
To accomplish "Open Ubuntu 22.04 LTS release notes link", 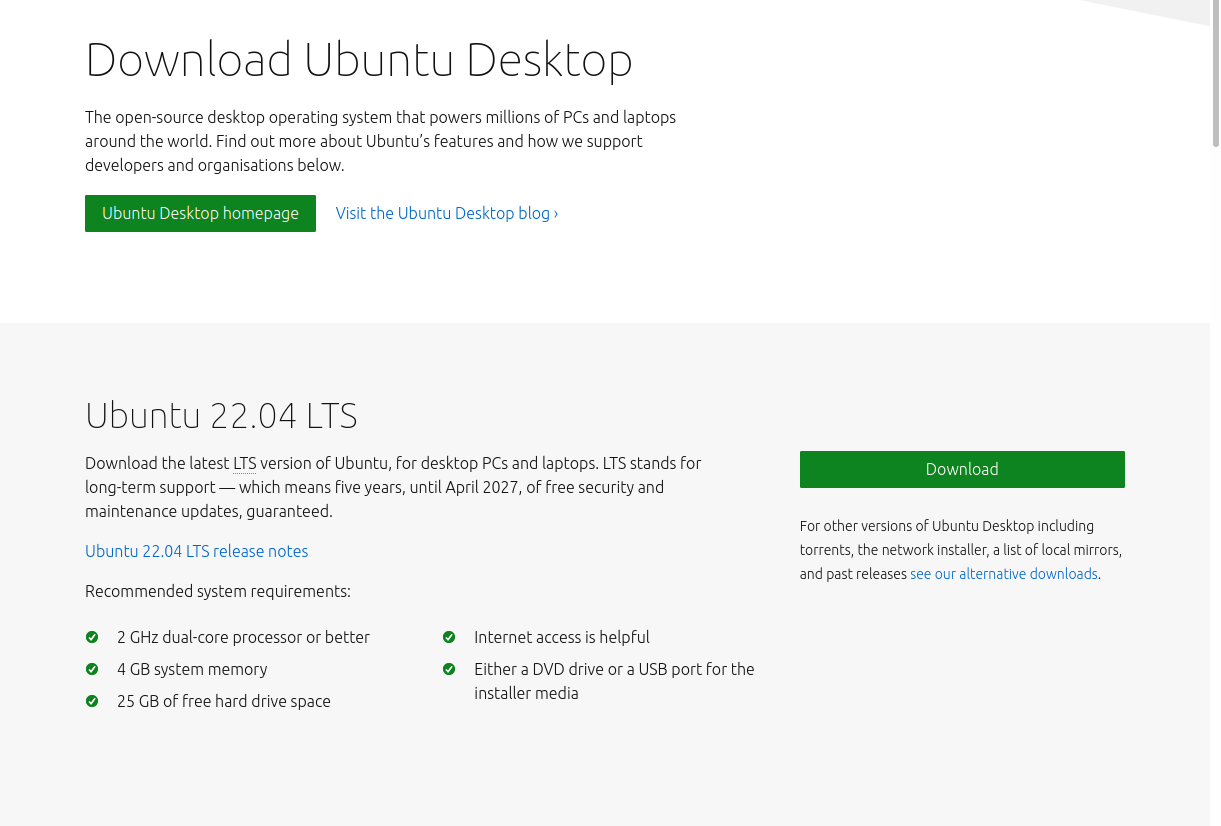I will click(196, 551).
